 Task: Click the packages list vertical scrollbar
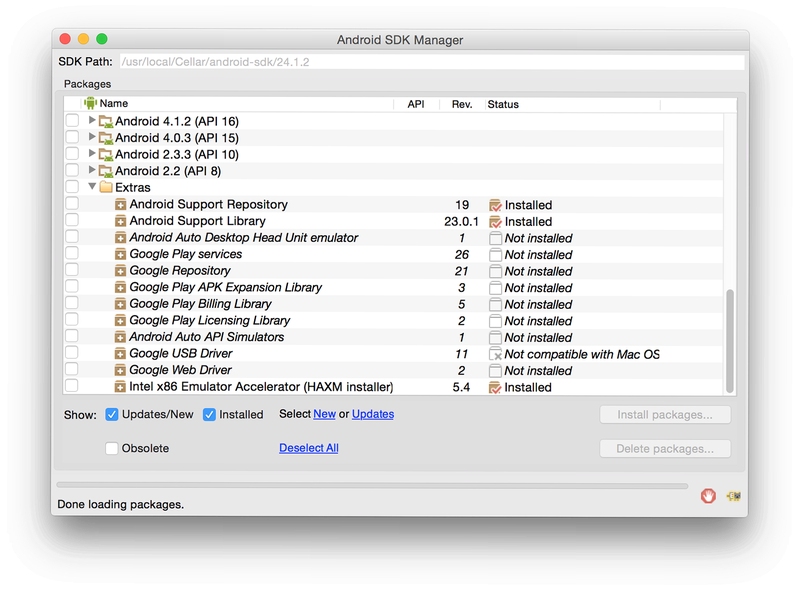[730, 341]
